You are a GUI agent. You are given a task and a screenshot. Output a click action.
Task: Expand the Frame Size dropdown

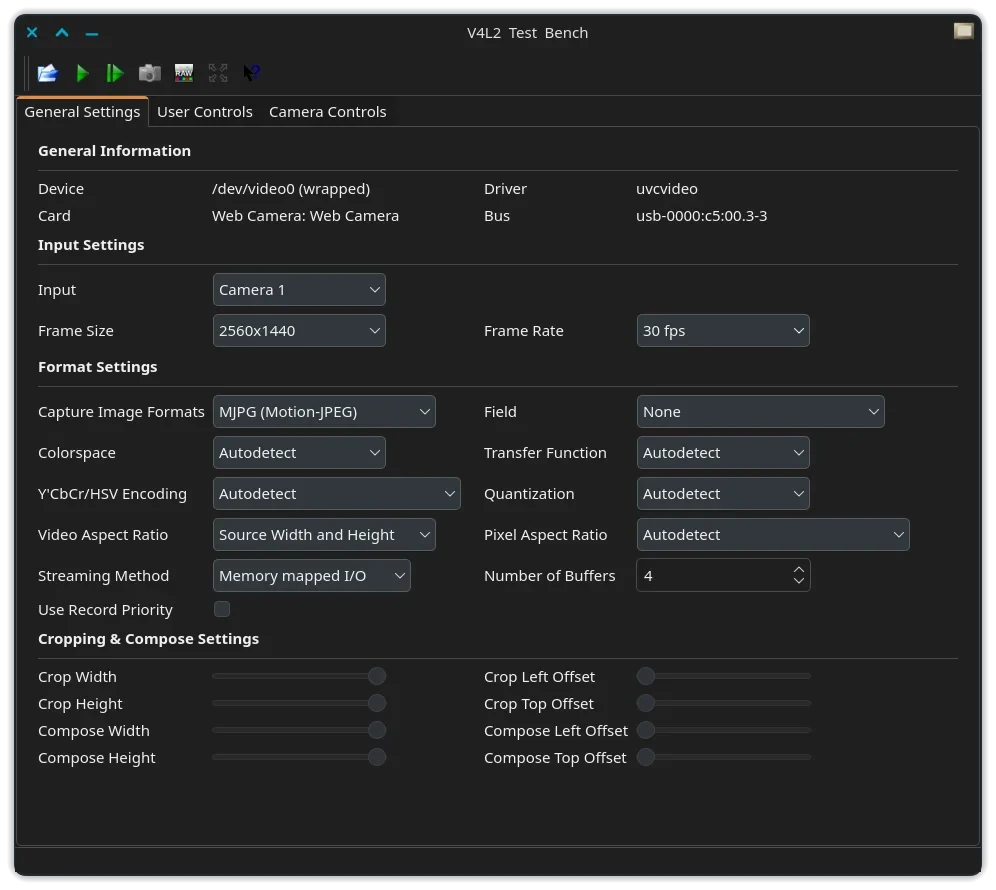[x=299, y=330]
